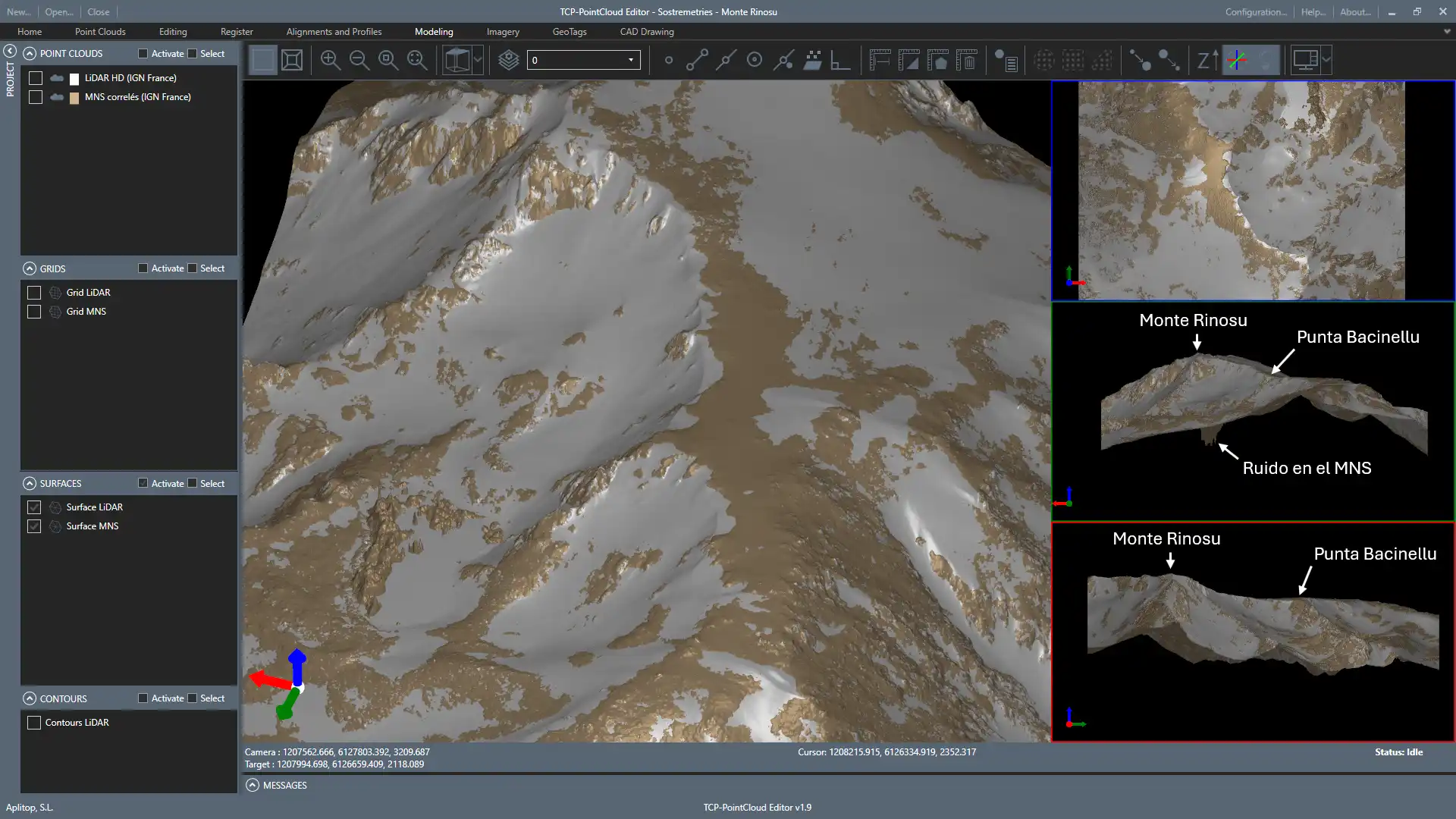Check Activate in the Point Clouds header
The image size is (1456, 819).
coord(143,54)
